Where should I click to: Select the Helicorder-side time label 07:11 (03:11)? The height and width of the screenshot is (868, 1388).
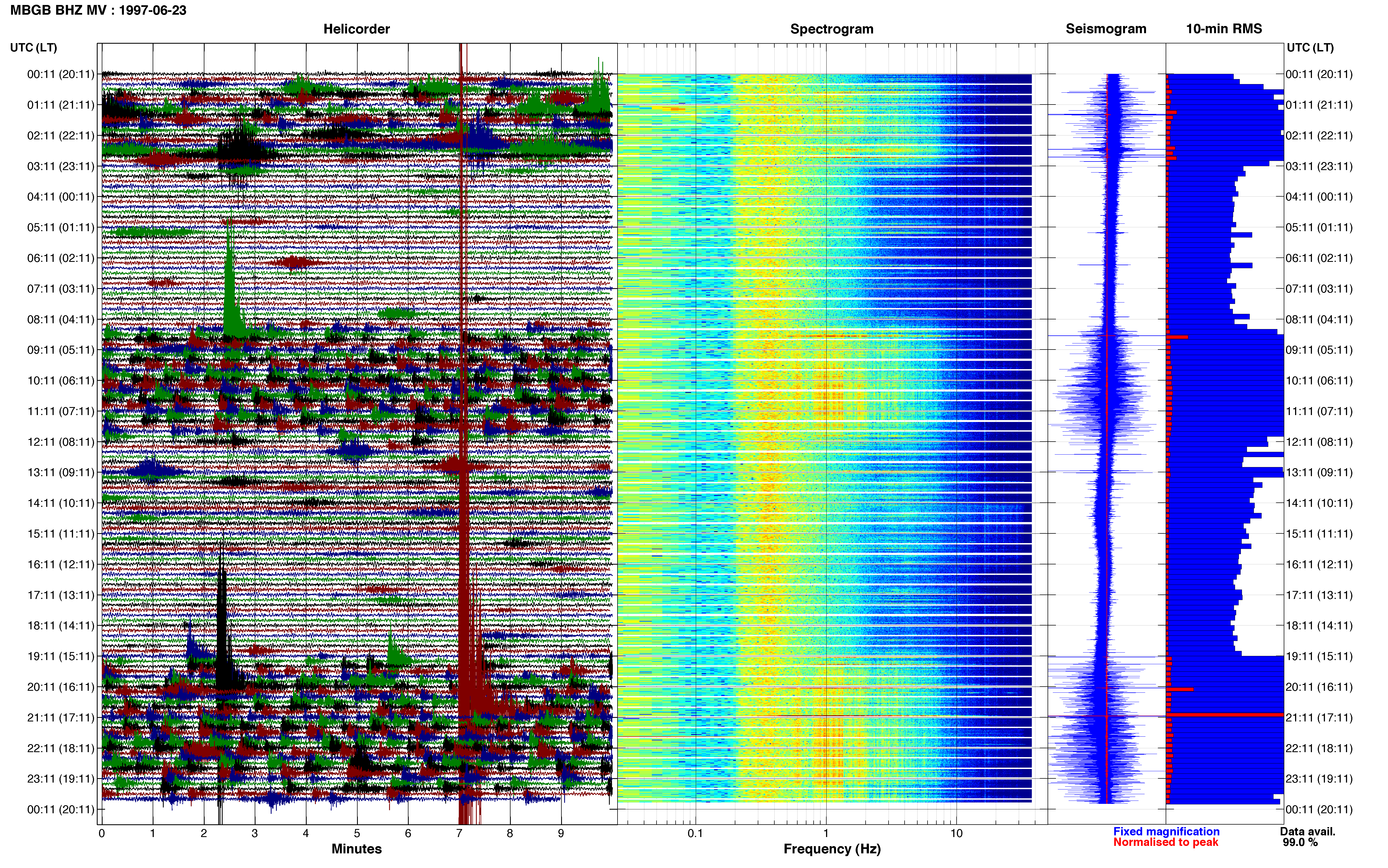click(60, 288)
